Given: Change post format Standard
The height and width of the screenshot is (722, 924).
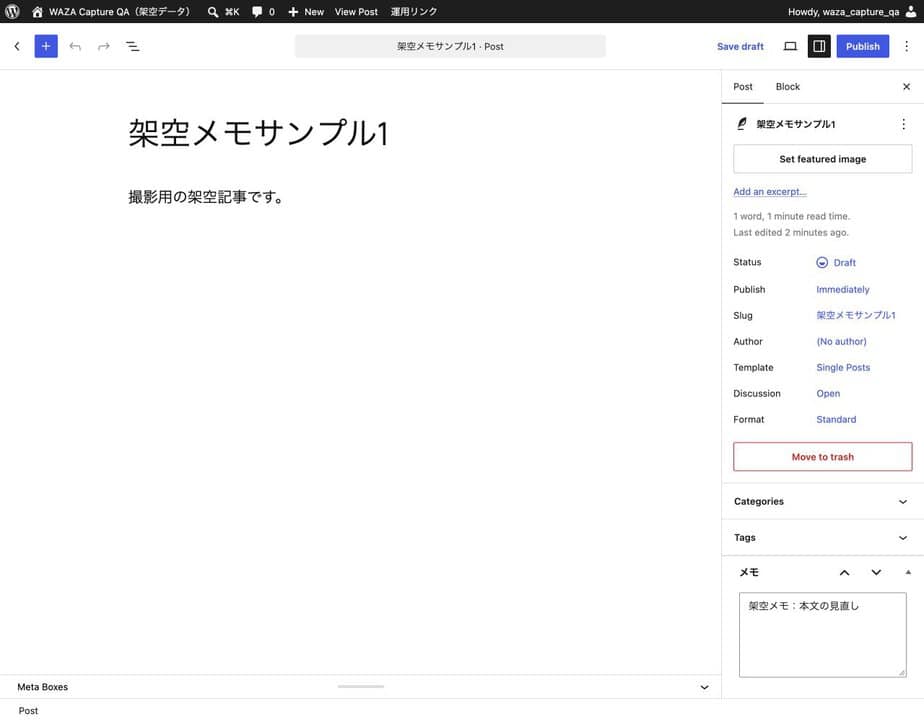Looking at the screenshot, I should point(836,419).
